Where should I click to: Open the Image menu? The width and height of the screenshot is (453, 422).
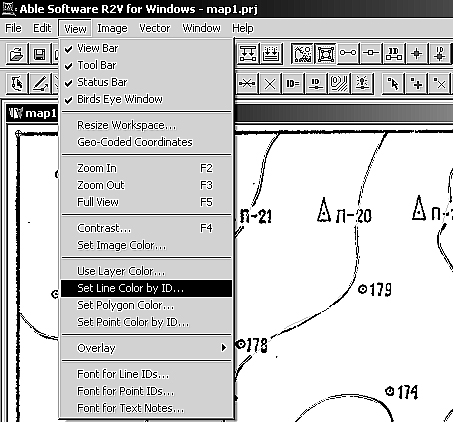pos(112,28)
